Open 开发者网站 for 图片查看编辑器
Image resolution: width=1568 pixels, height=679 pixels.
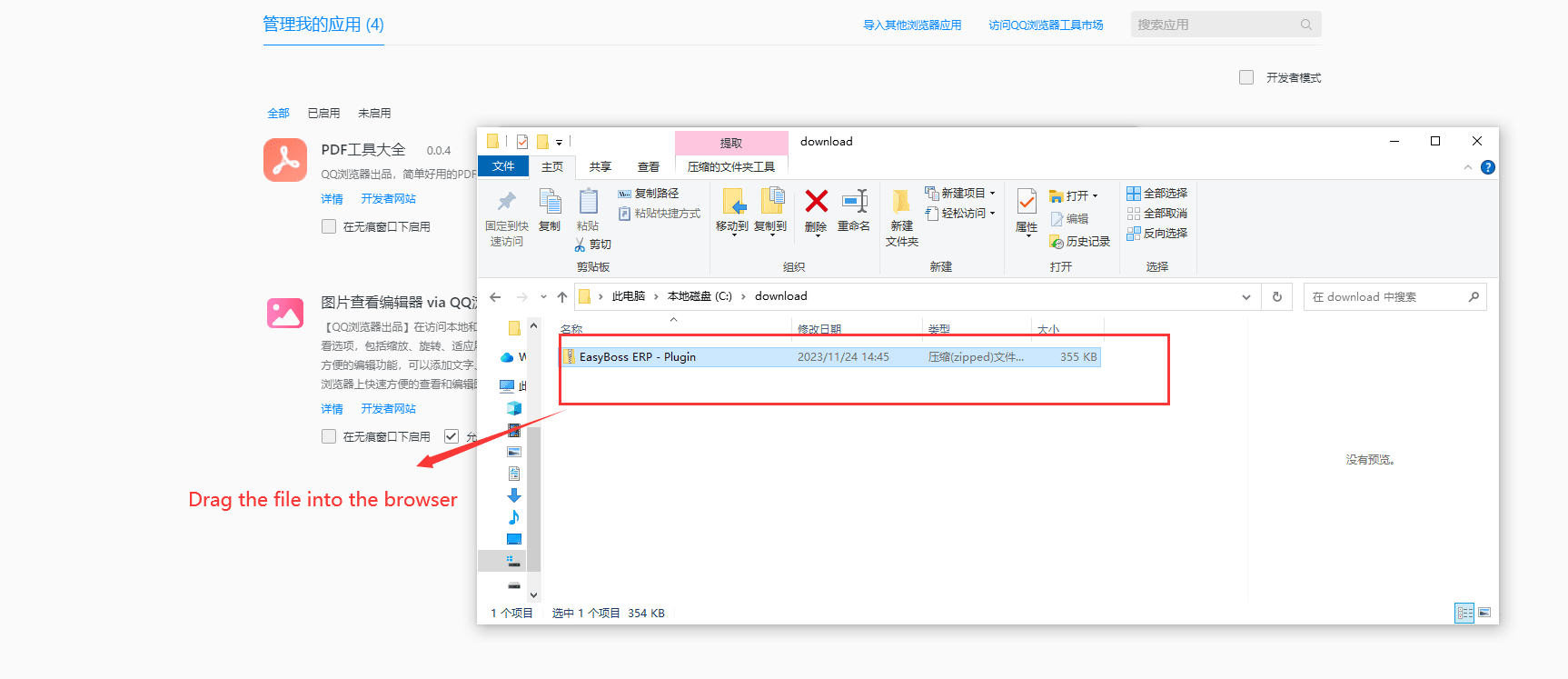point(388,409)
